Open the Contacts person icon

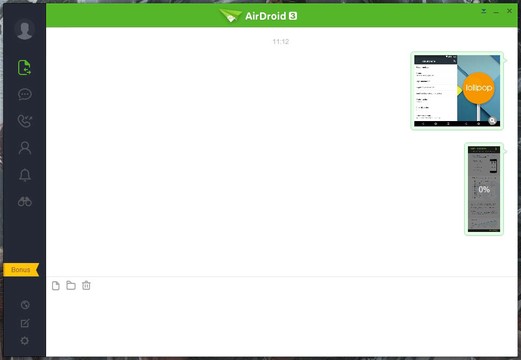[x=25, y=148]
